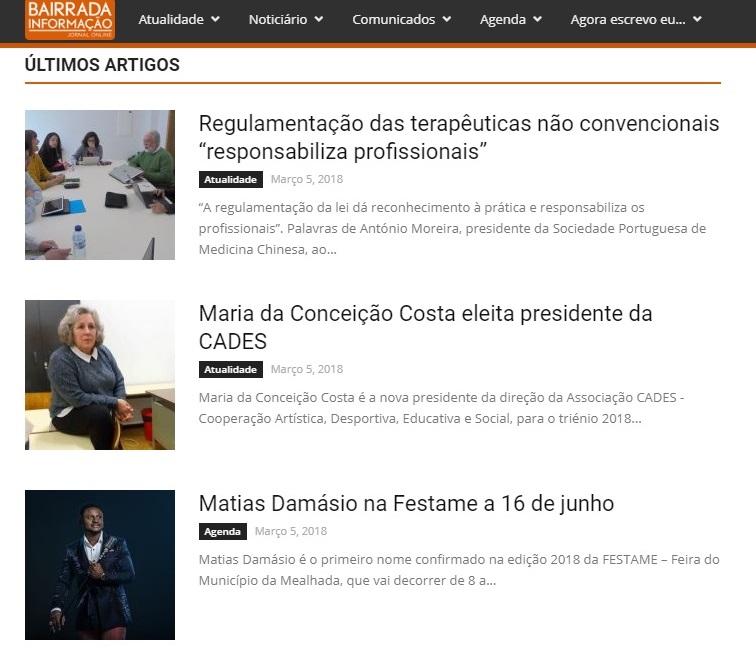Click Atualidade tag on CADES article

pyautogui.click(x=230, y=369)
